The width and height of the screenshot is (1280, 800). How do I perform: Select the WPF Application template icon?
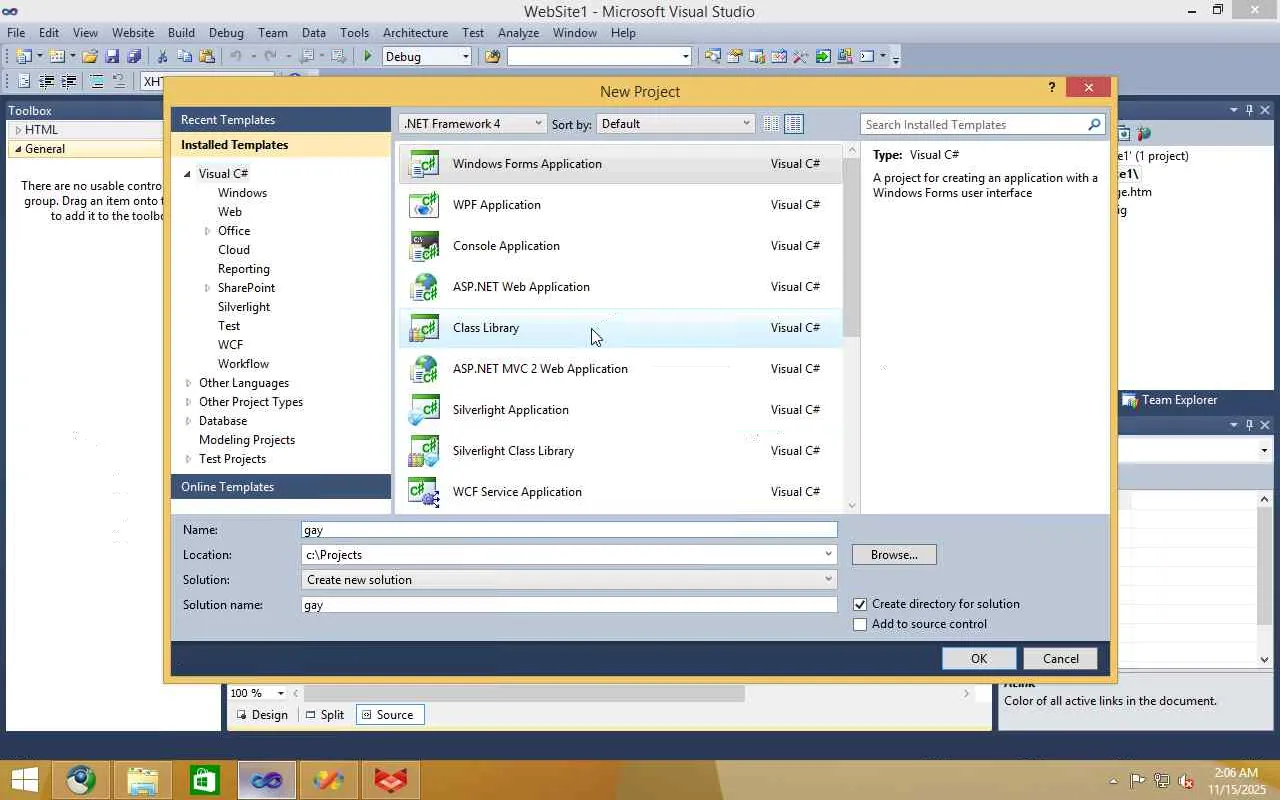pos(424,205)
